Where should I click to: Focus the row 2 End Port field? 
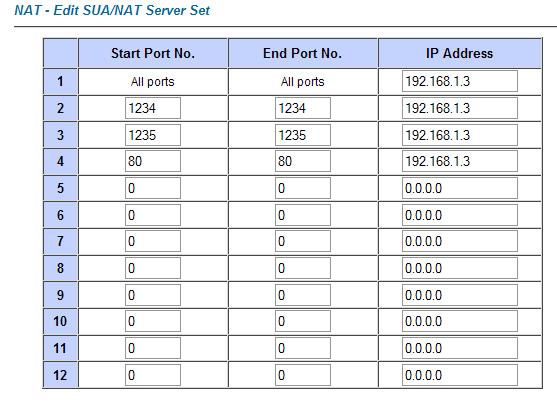[303, 108]
